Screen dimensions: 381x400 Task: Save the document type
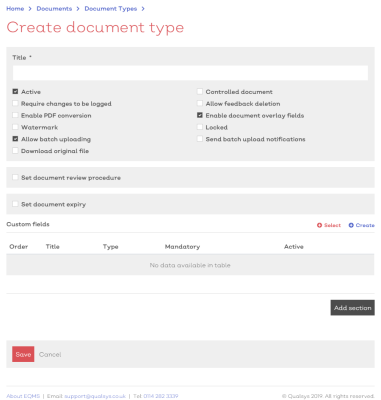23,354
